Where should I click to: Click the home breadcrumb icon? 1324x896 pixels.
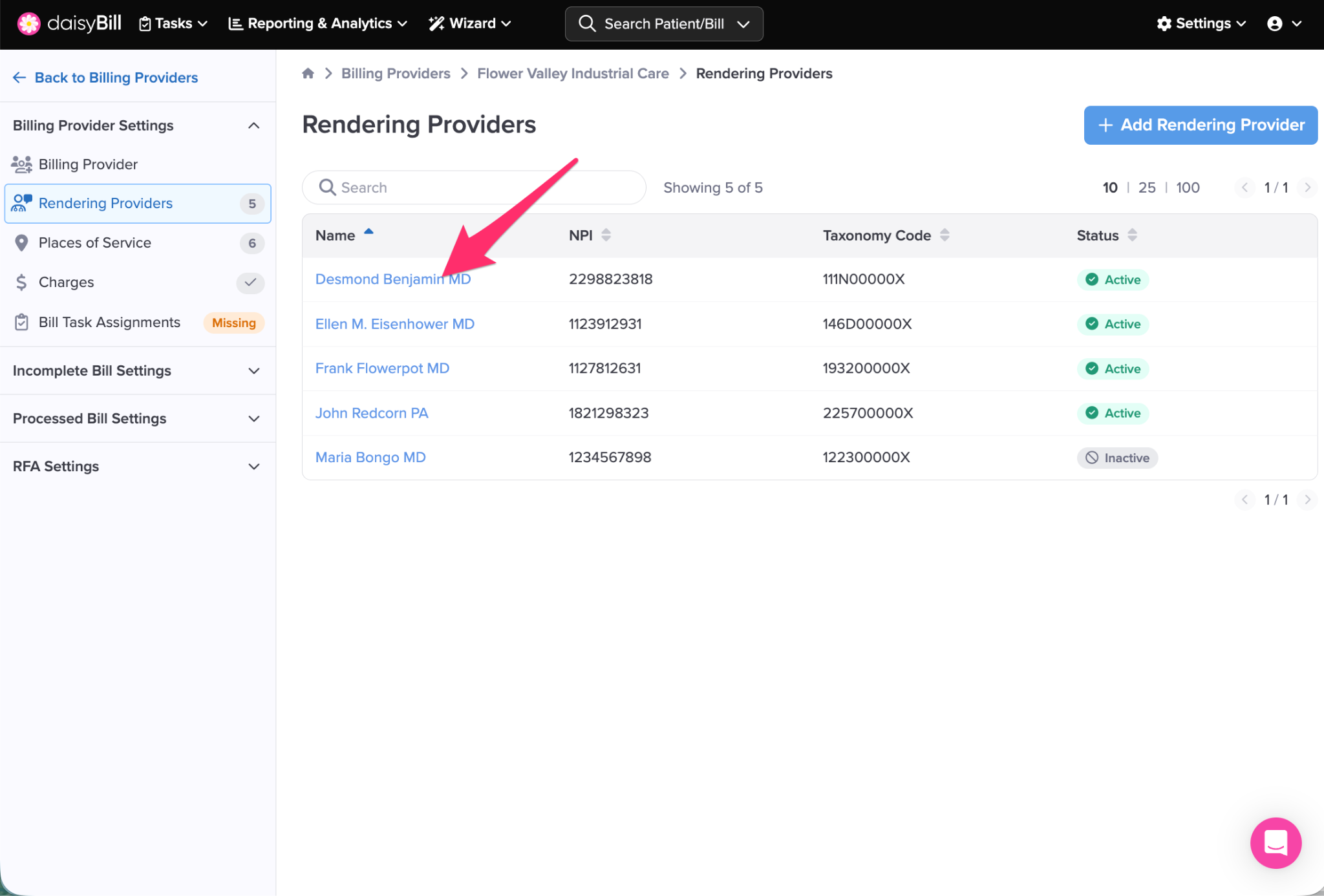click(x=308, y=74)
